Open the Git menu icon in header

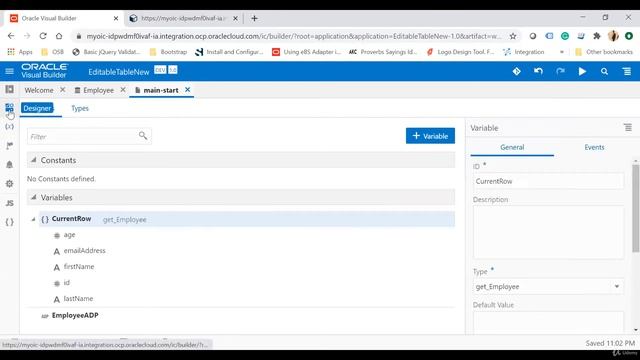(x=516, y=71)
